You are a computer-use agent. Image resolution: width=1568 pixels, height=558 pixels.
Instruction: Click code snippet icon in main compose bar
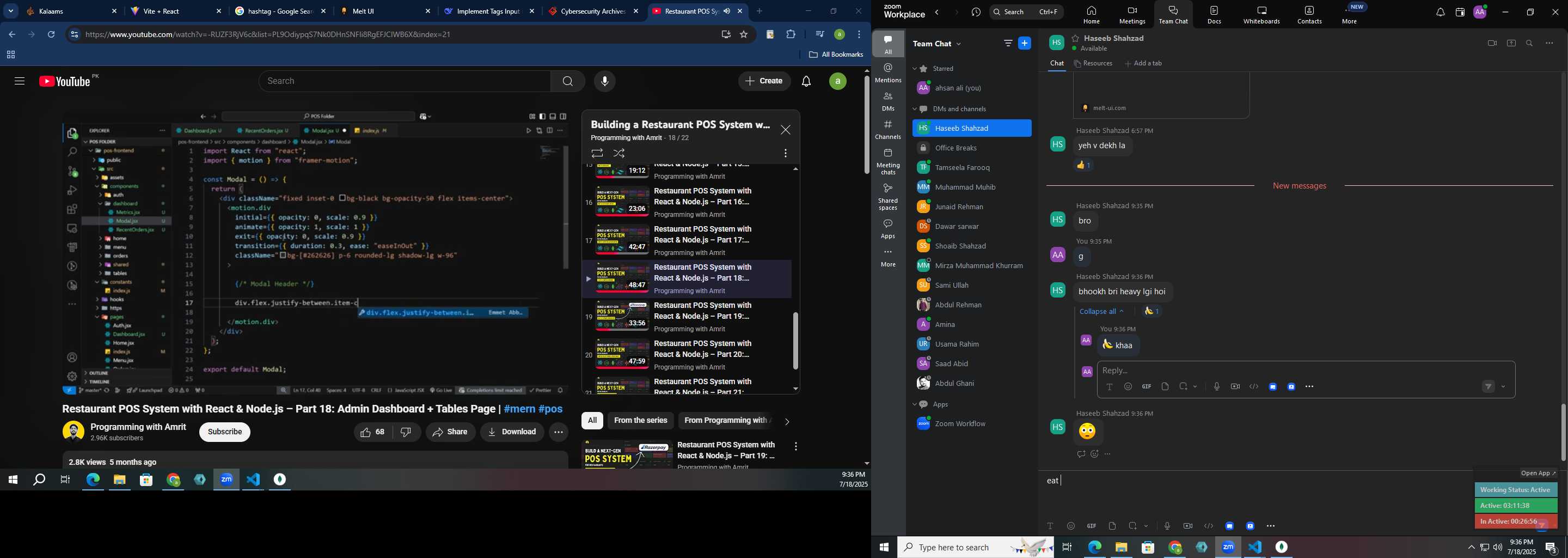pos(1208,526)
